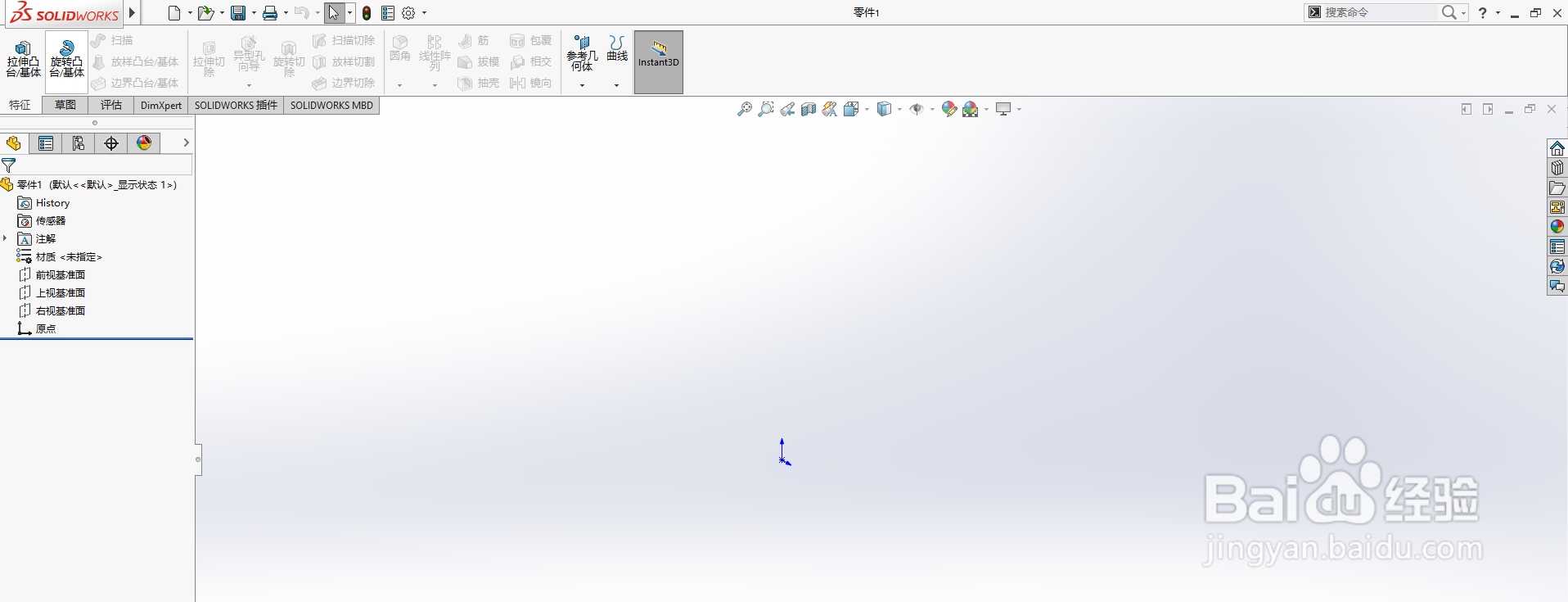
Task: Click the Open file folder icon
Action: click(206, 12)
